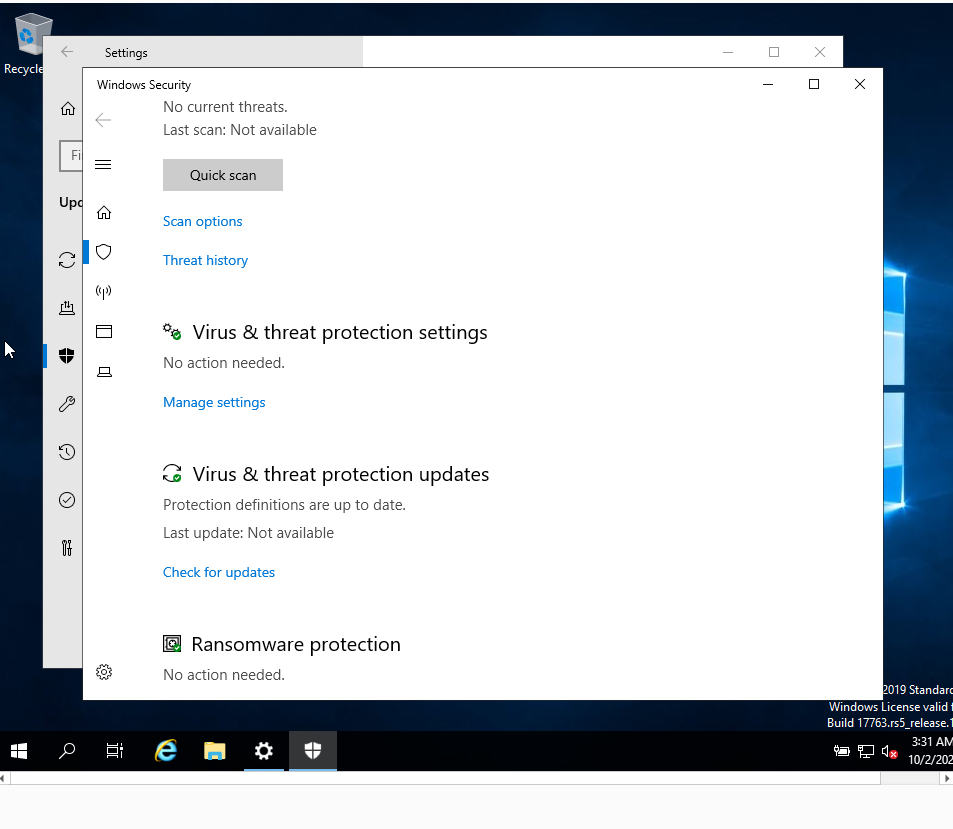Click the network icon in the system tray

click(865, 752)
